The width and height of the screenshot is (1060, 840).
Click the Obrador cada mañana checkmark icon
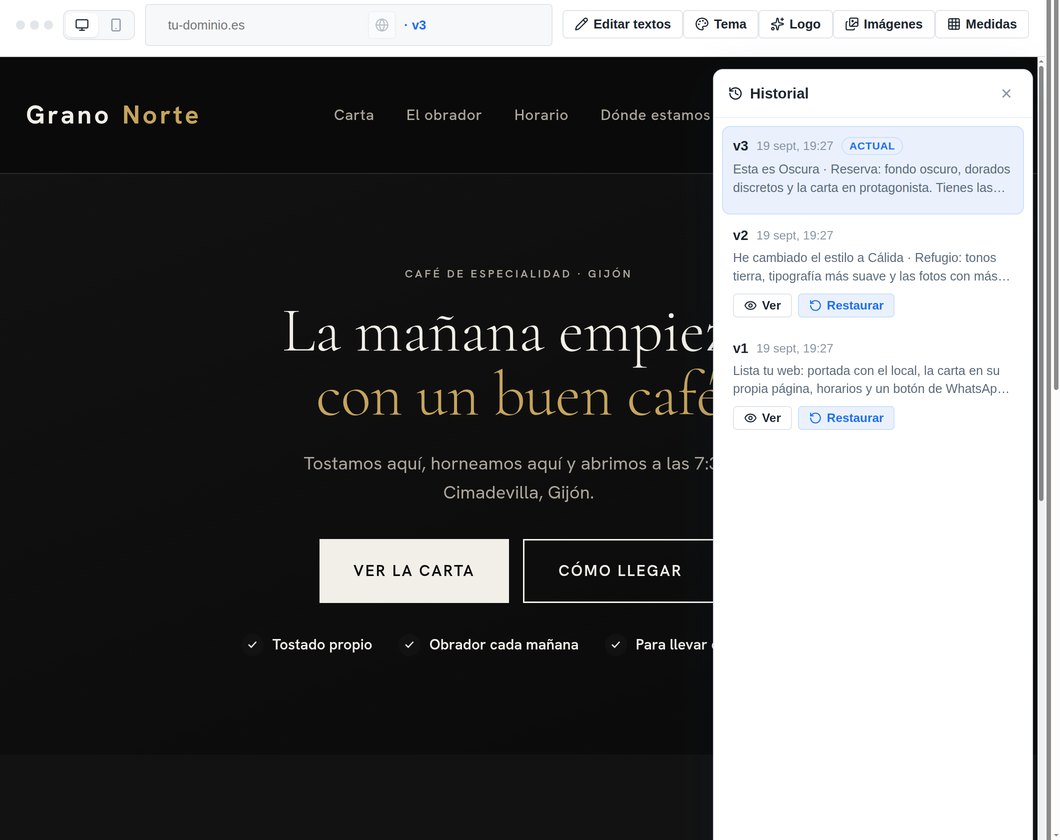[x=409, y=645]
